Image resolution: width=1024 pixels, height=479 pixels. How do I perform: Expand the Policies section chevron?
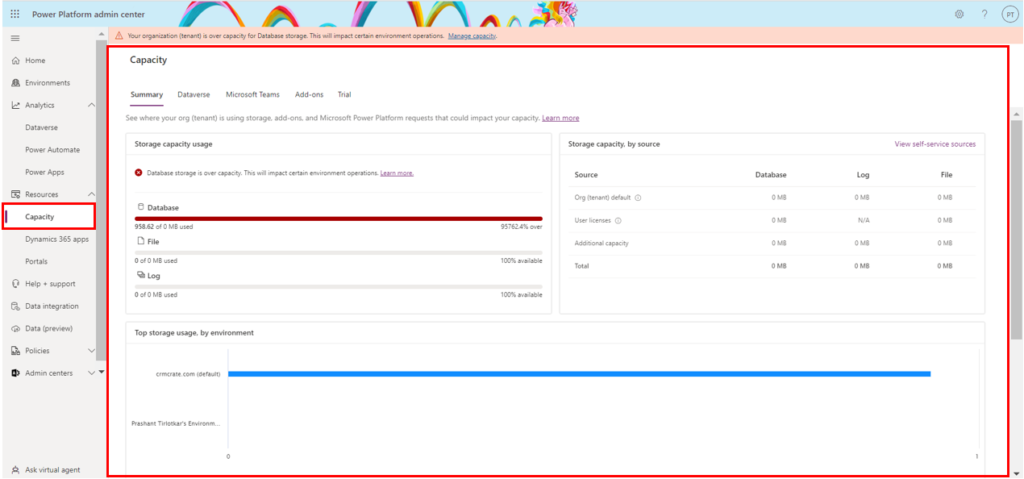tap(92, 351)
